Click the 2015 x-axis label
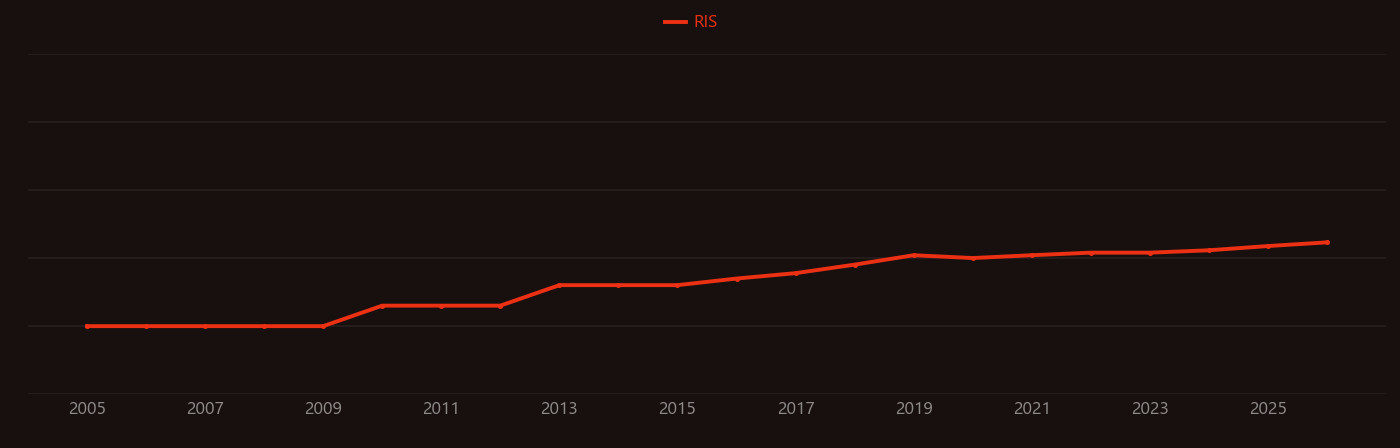This screenshot has height=448, width=1400. 677,409
